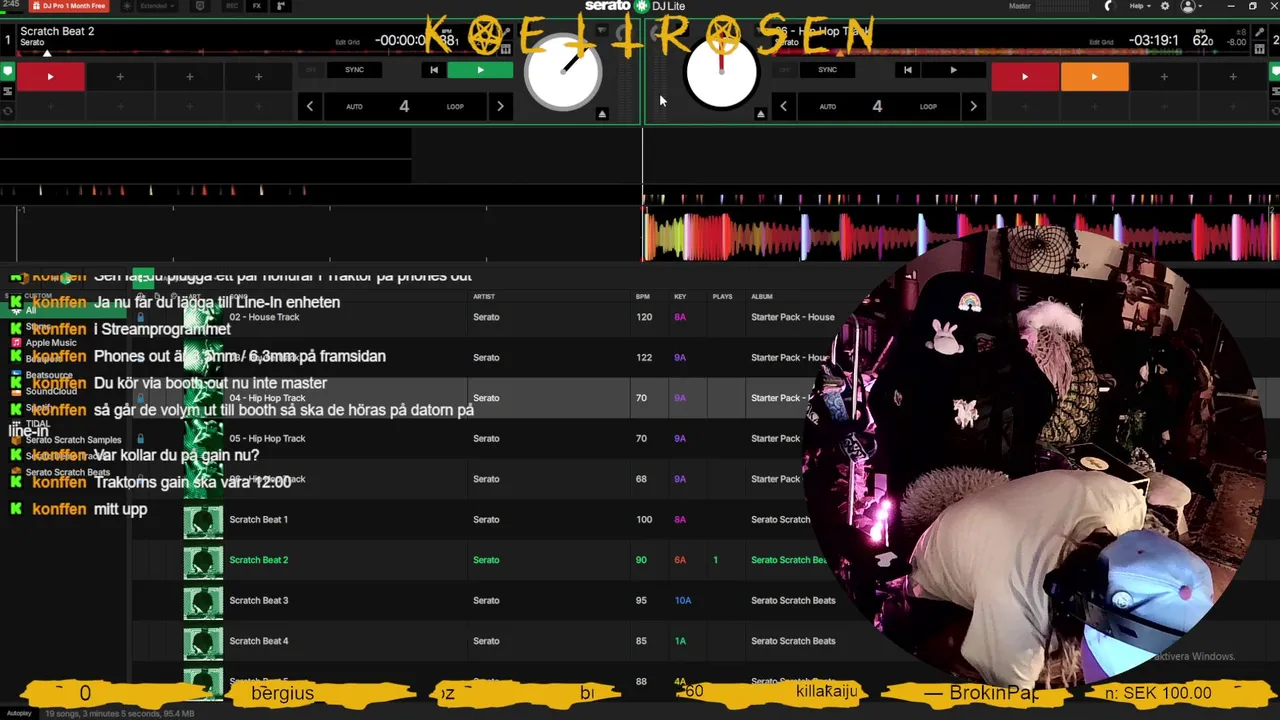Click Edit Grid on deck 2
The image size is (1280, 720).
coord(1101,42)
